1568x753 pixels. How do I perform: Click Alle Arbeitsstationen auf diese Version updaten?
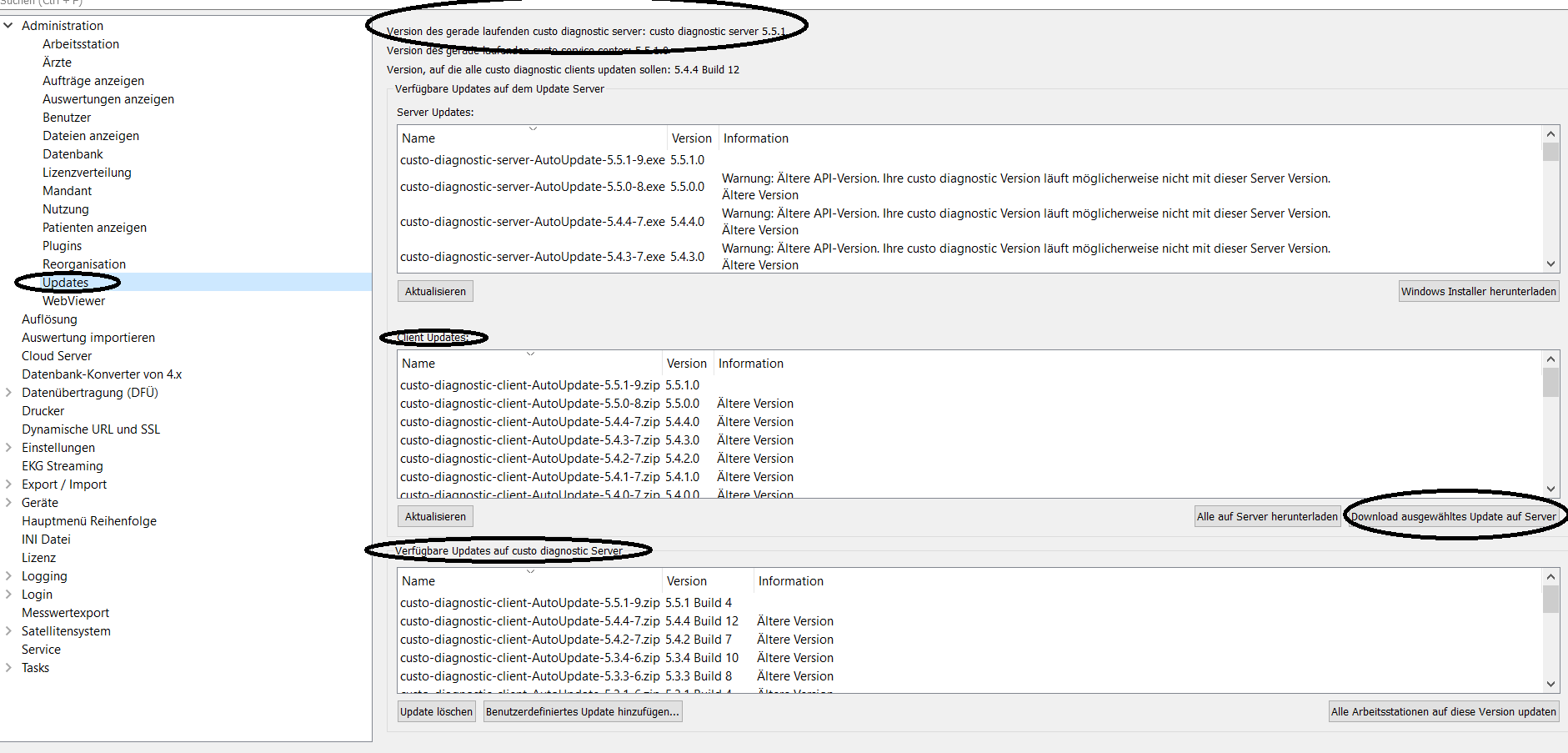coord(1443,711)
